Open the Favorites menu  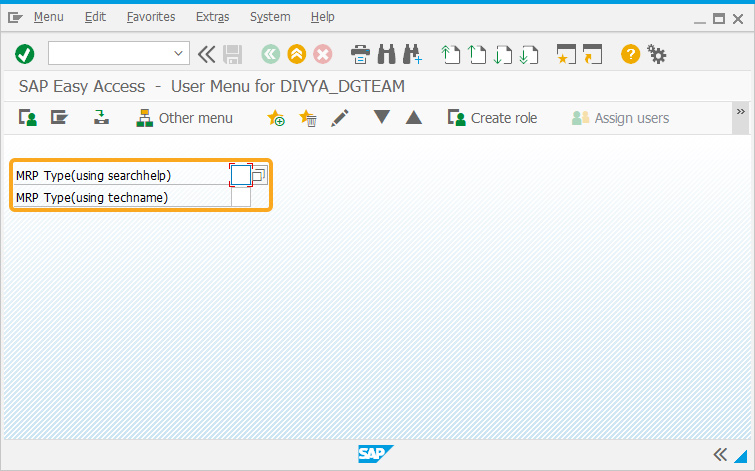coord(151,17)
